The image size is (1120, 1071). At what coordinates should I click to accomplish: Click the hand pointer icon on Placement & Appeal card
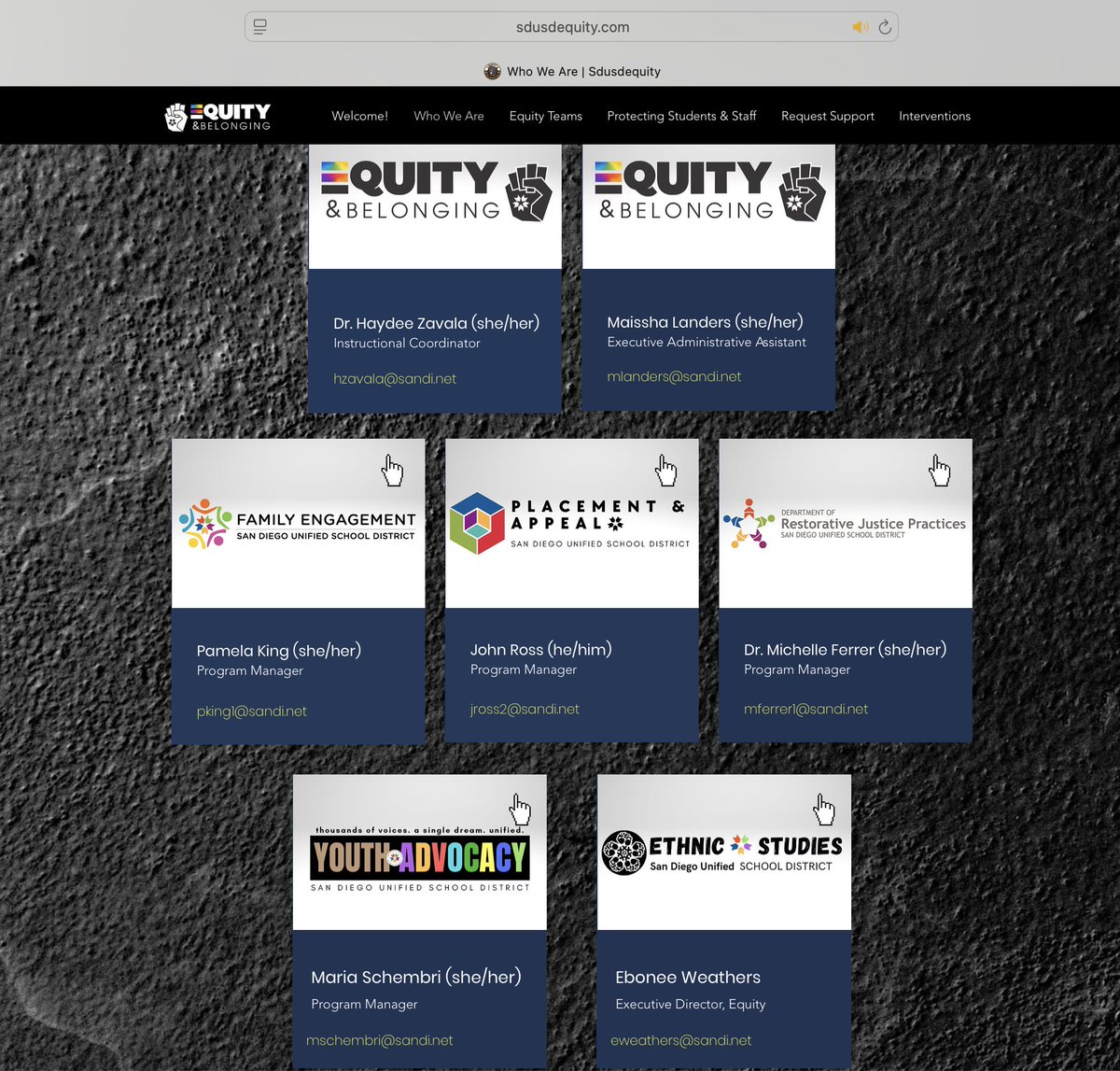click(x=666, y=471)
